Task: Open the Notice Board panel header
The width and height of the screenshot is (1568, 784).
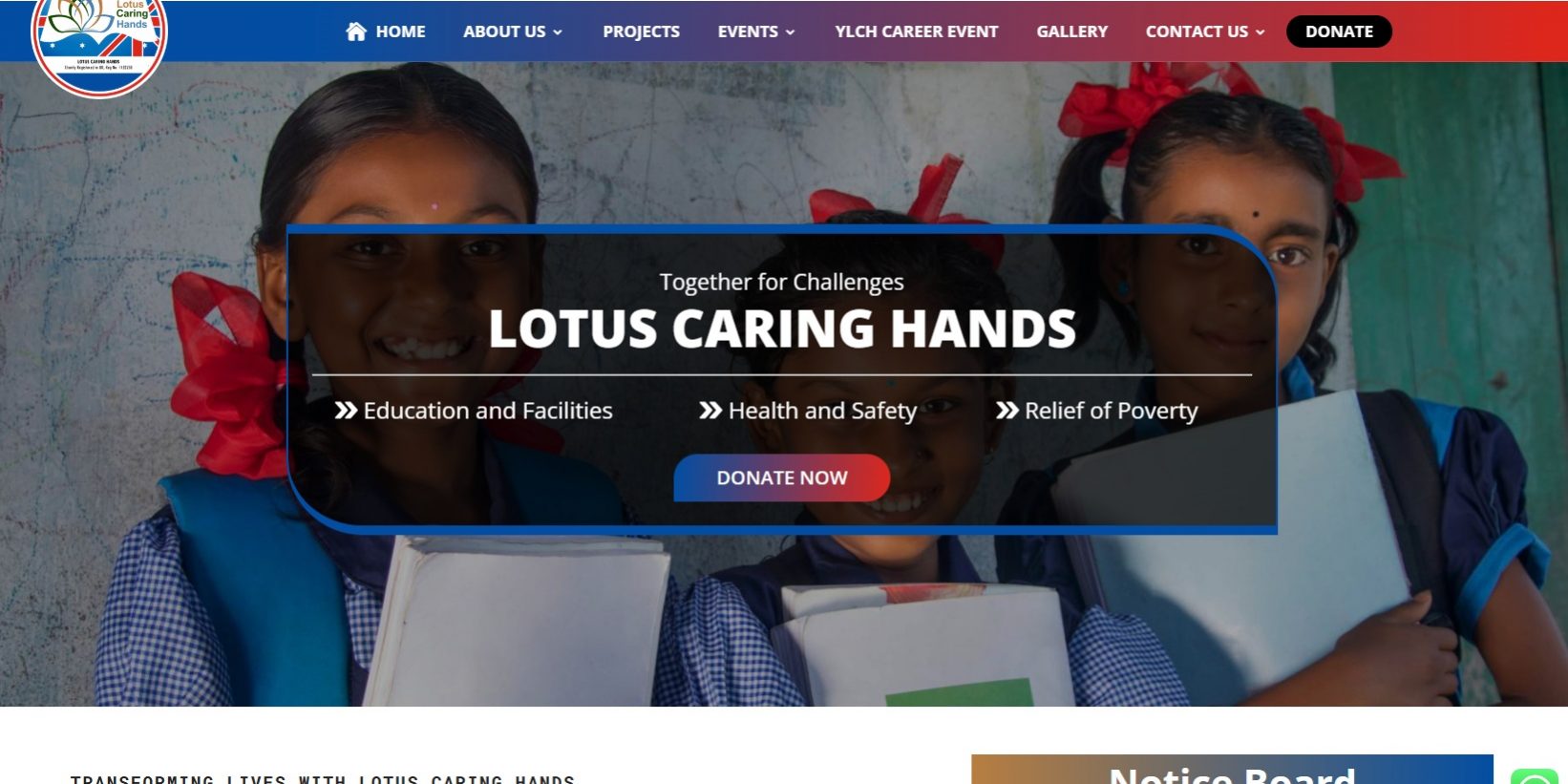Action: 1232,770
